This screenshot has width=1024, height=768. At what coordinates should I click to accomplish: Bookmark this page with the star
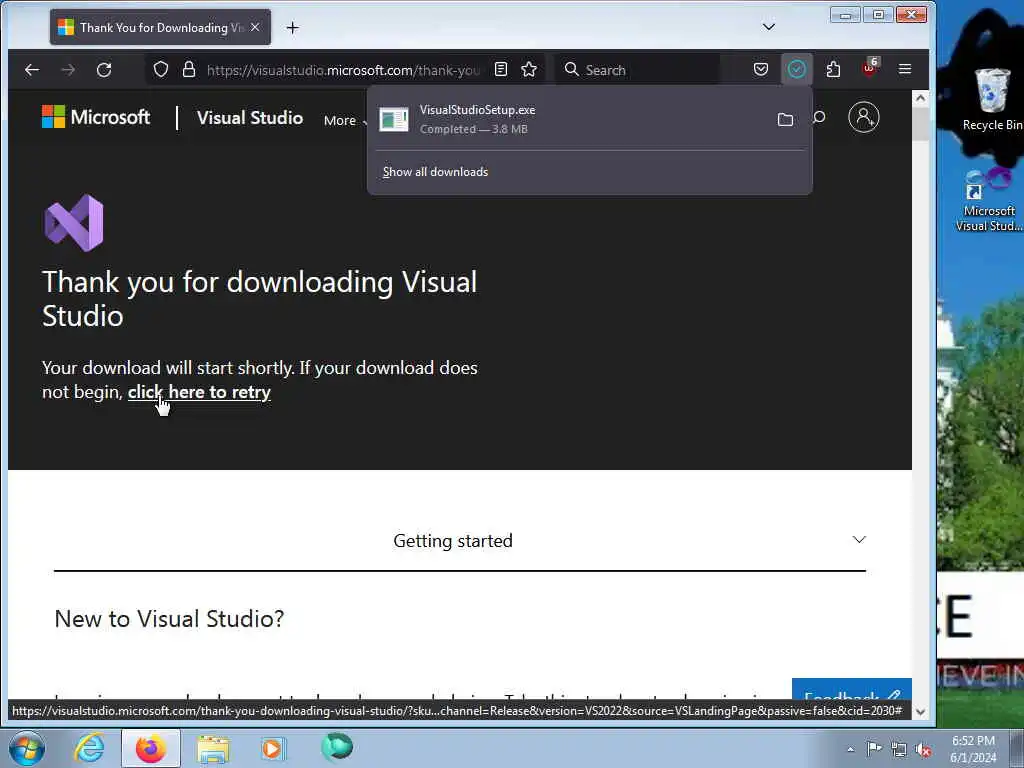[x=529, y=69]
